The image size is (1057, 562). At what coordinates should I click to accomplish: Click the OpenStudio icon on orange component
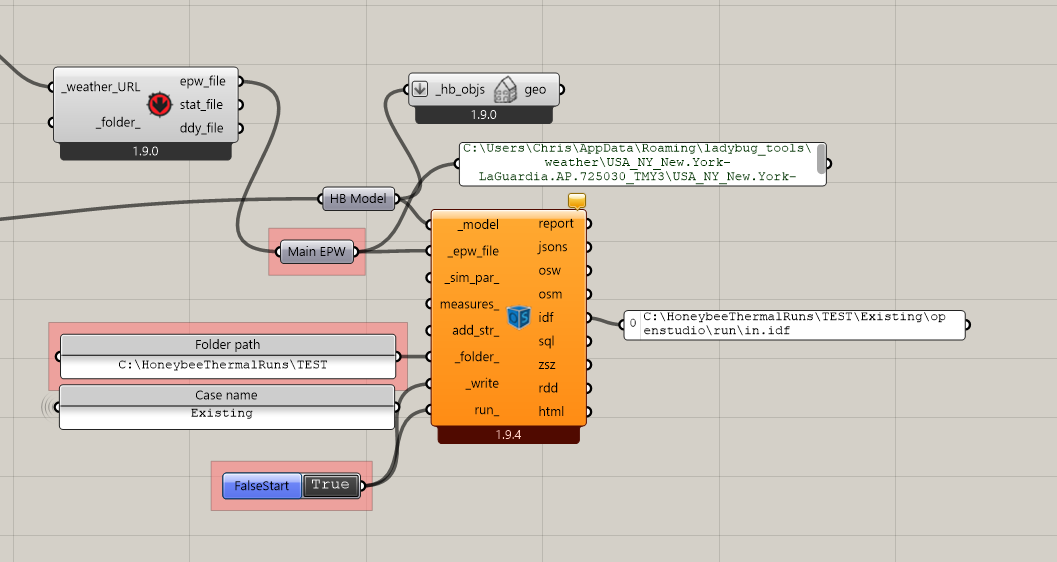pos(518,317)
